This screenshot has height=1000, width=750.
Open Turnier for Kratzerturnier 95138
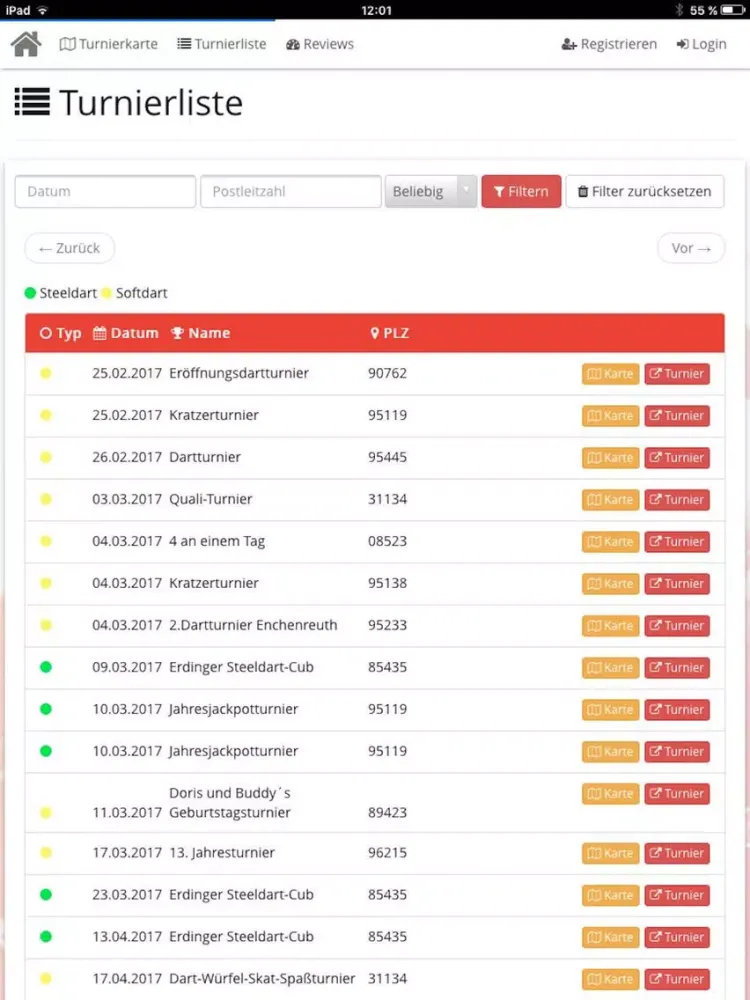[677, 584]
